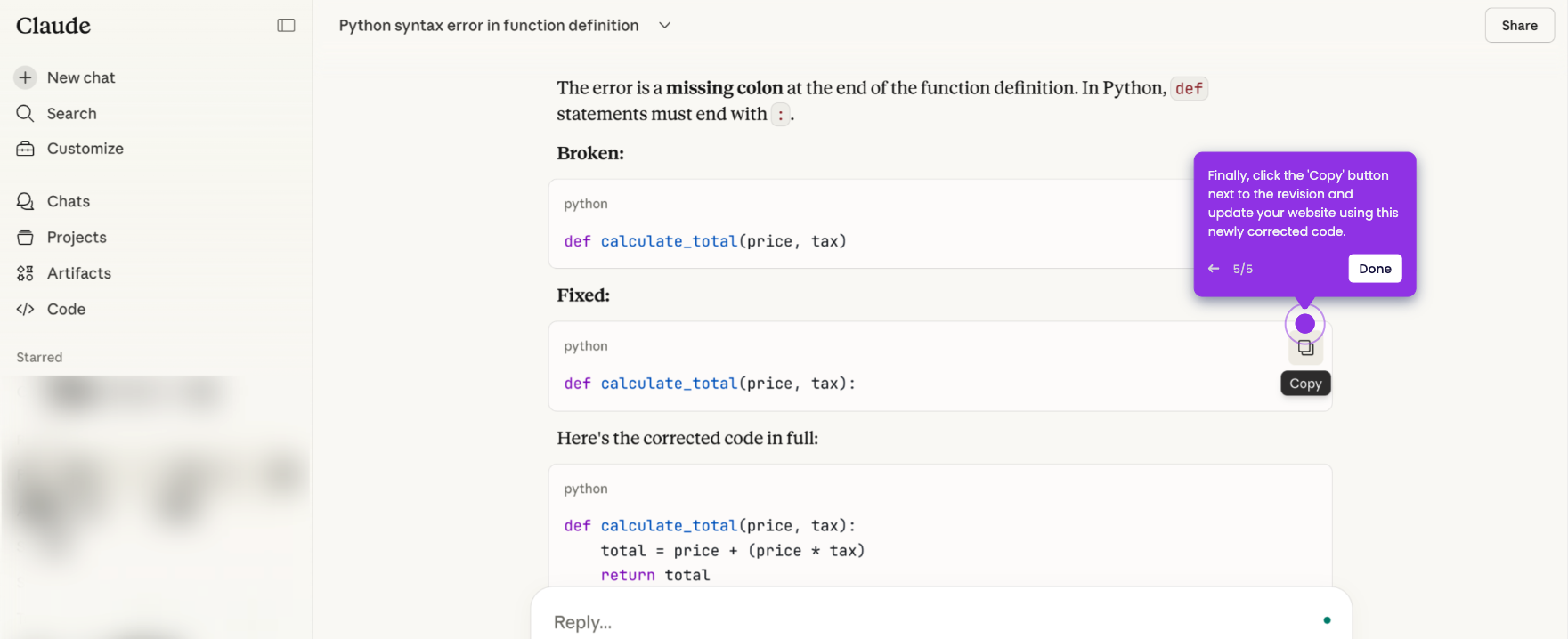Expand the chat title dropdown chevron
This screenshot has width=1568, height=639.
point(664,26)
